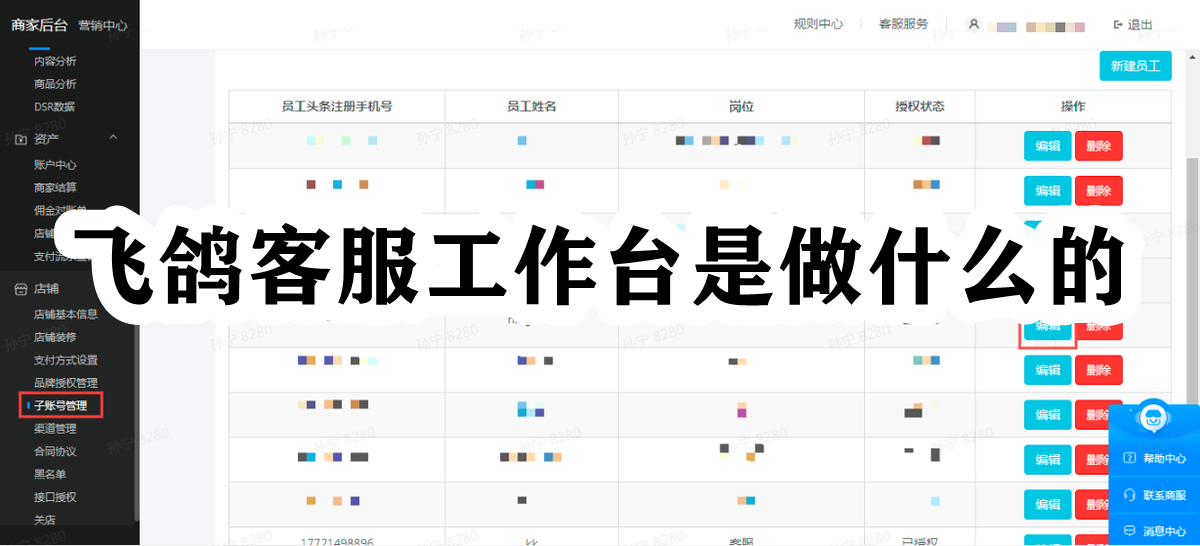Open 渠道管理 in the sidebar

(x=55, y=429)
